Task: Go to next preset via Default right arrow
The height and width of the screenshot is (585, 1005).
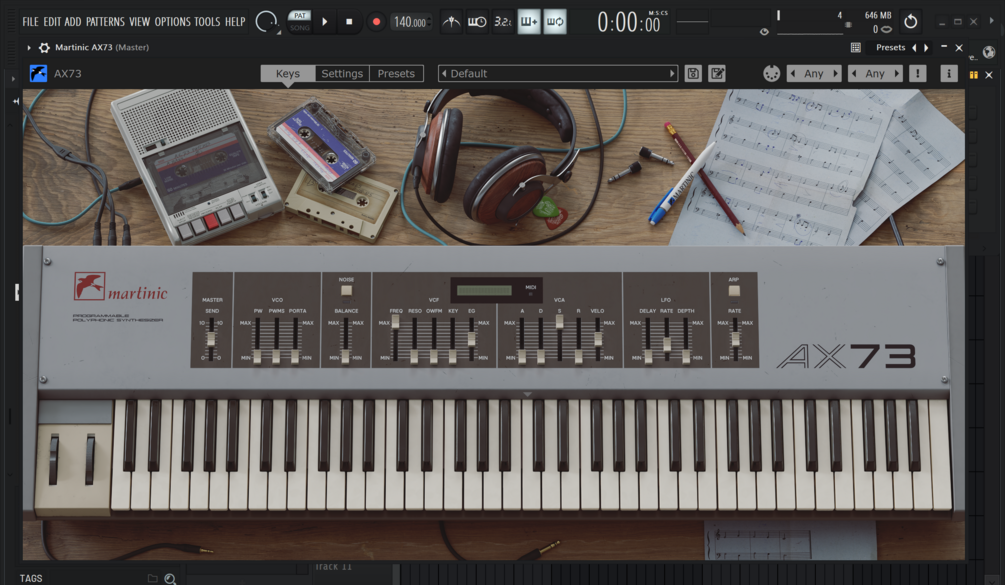Action: point(672,74)
